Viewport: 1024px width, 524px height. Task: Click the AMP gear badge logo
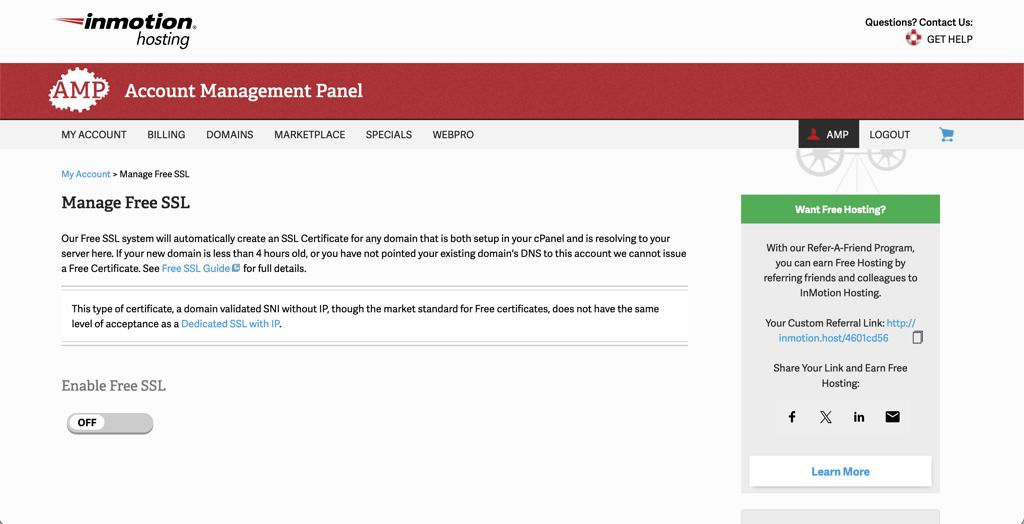(x=78, y=91)
